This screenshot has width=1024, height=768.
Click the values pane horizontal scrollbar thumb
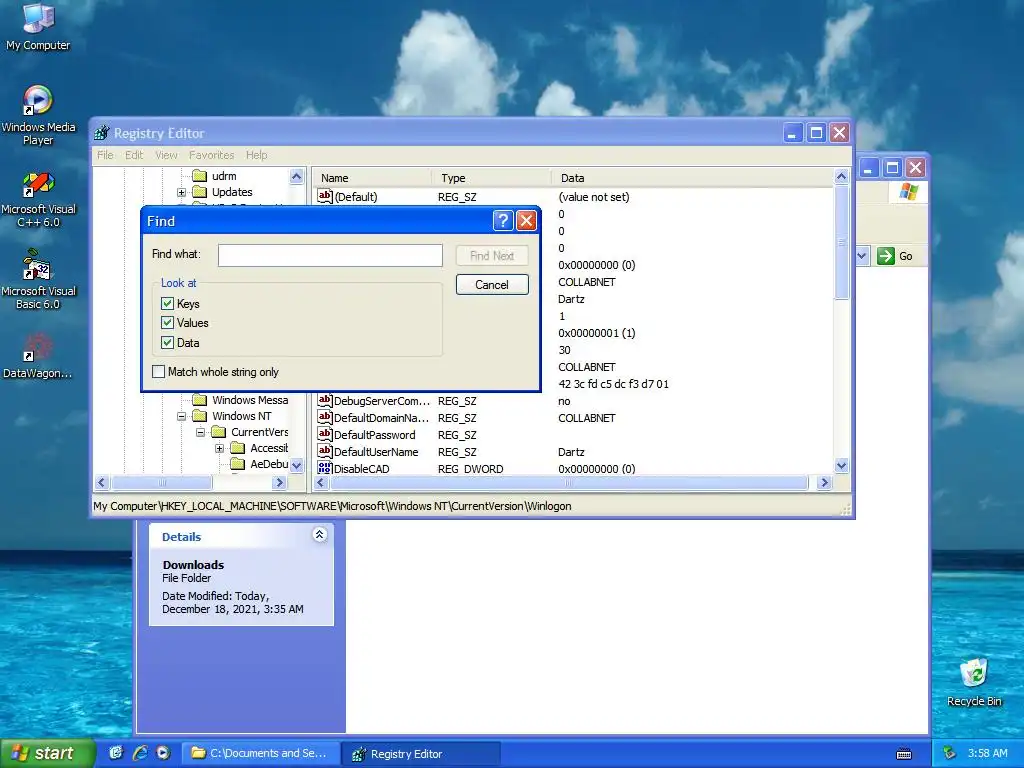coord(568,483)
